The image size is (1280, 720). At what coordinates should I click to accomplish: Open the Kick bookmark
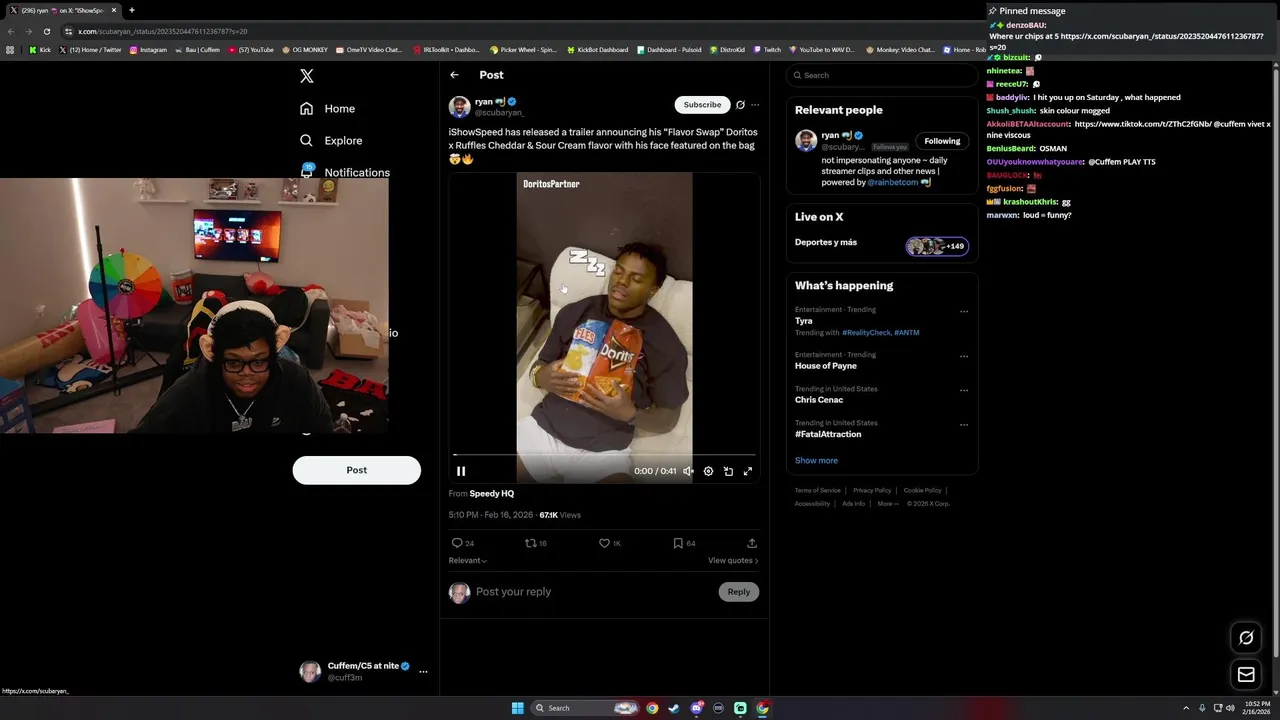pyautogui.click(x=39, y=50)
